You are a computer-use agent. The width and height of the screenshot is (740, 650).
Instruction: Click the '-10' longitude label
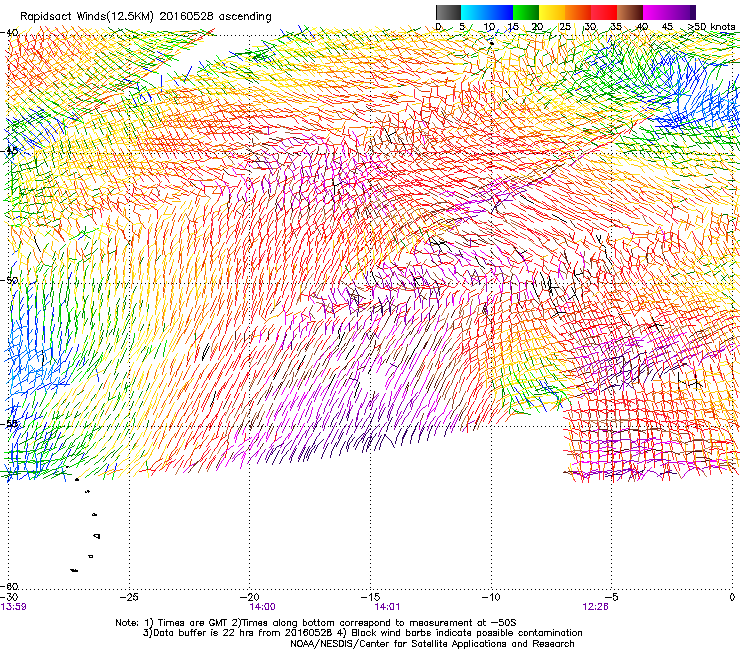point(491,597)
